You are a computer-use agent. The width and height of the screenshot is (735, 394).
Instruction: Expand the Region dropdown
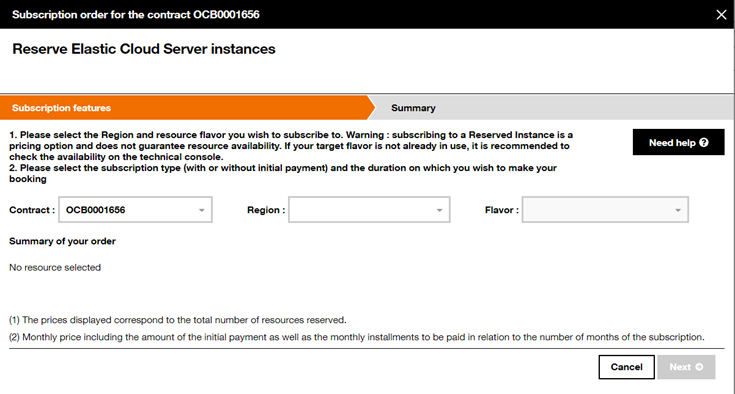369,209
